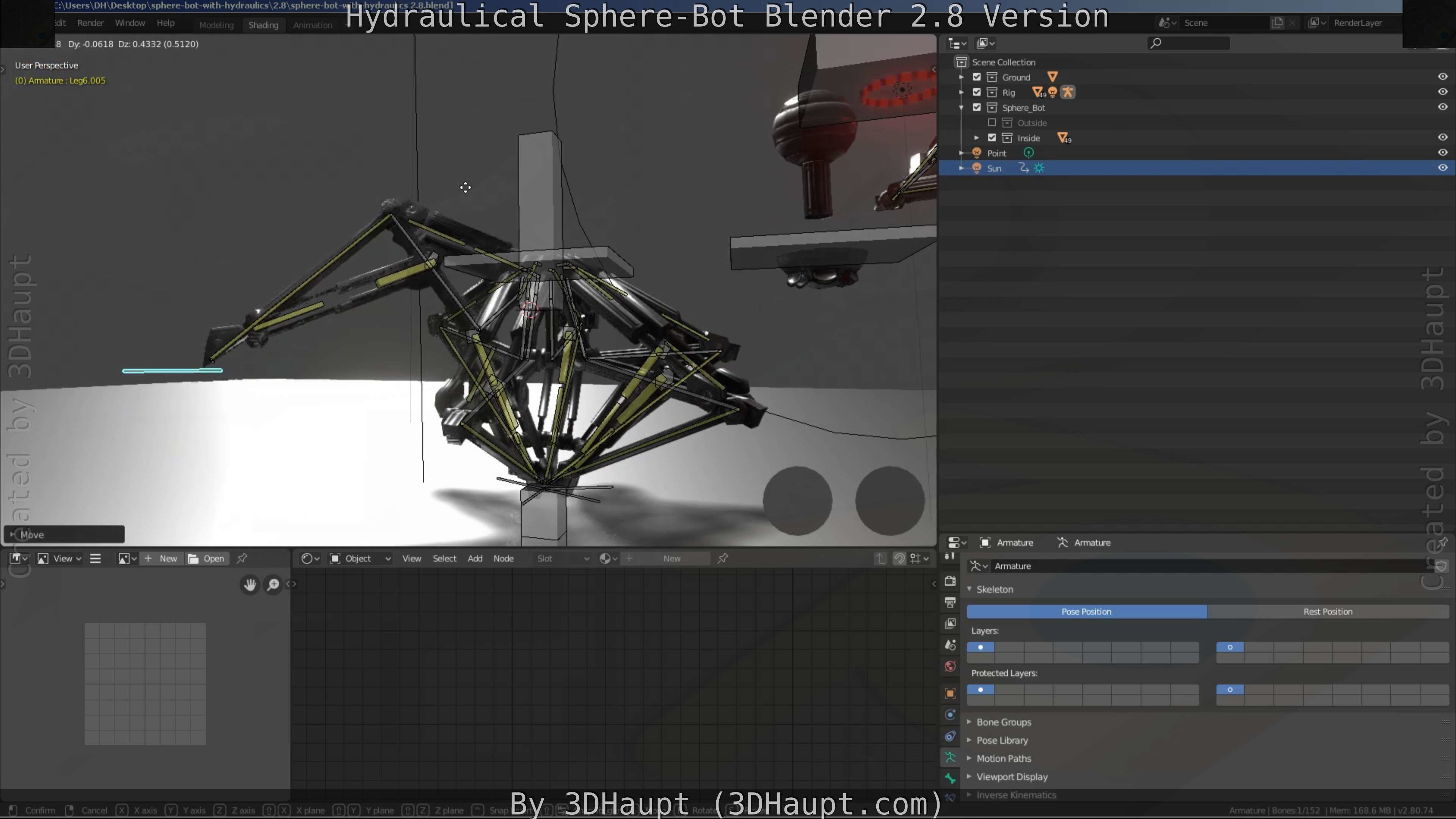Select Pose Position button
Viewport: 1456px width, 819px height.
click(x=1086, y=612)
